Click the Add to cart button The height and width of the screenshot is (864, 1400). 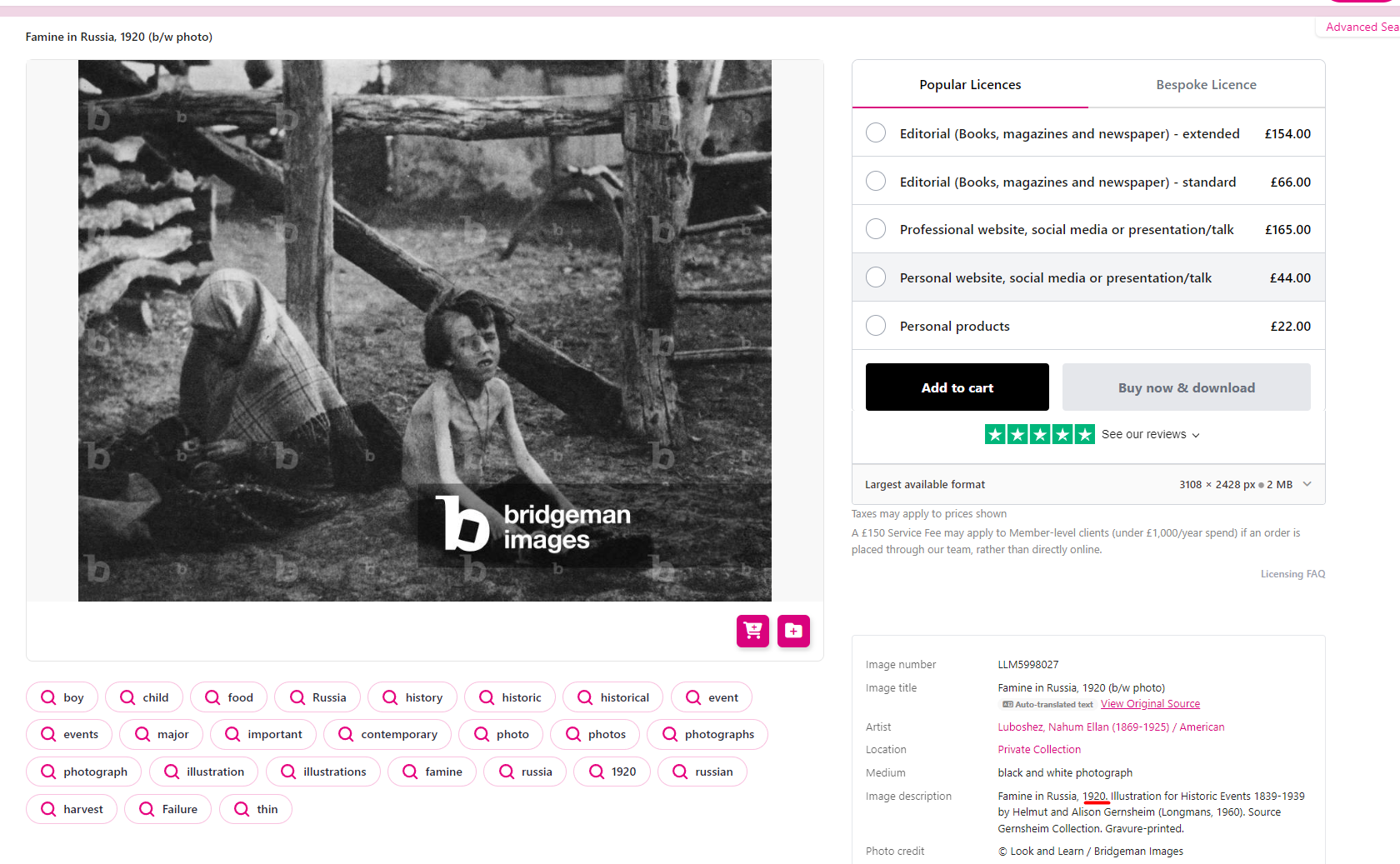(957, 387)
